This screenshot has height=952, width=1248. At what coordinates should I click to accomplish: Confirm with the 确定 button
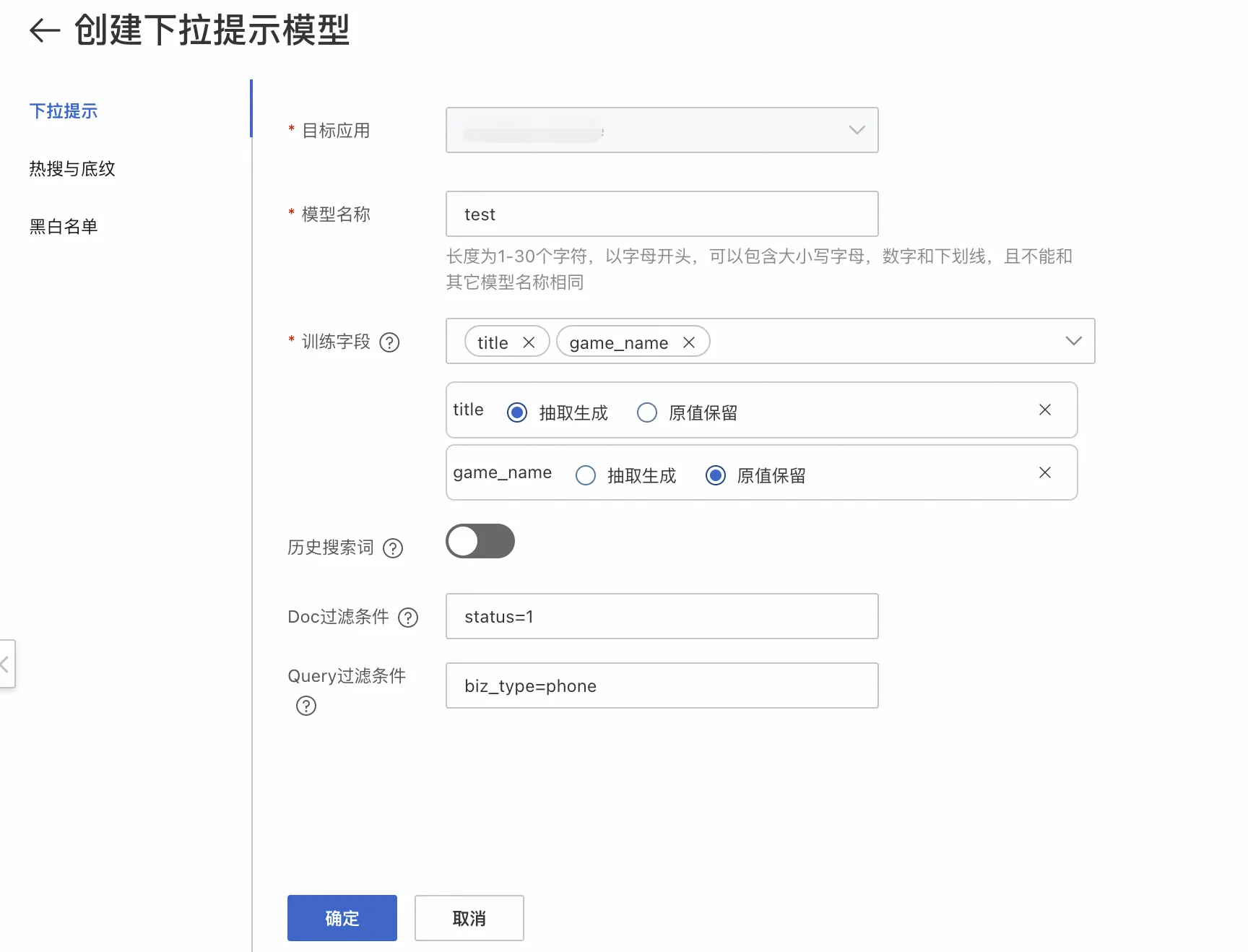pyautogui.click(x=342, y=918)
